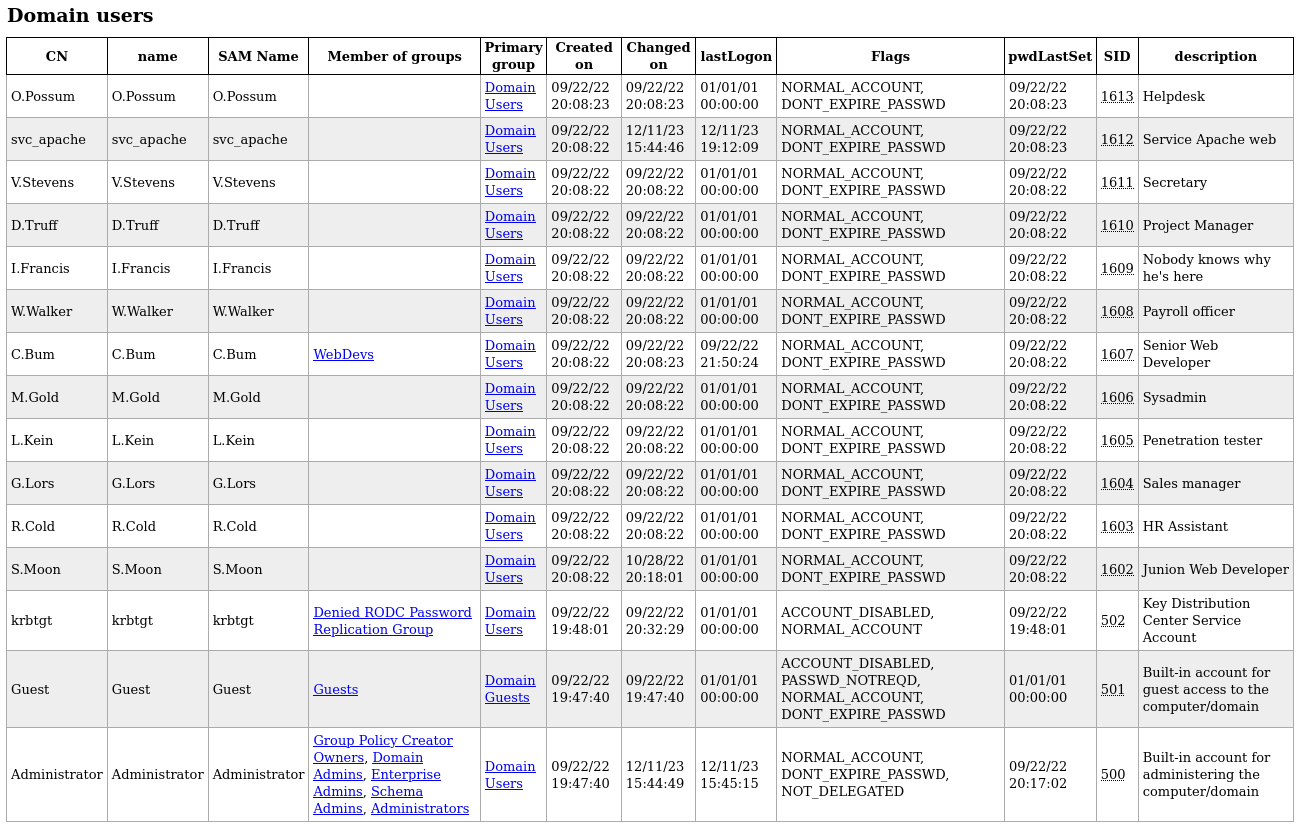Click the 'pwdLastSet' column header
This screenshot has height=828, width=1301.
click(1050, 56)
